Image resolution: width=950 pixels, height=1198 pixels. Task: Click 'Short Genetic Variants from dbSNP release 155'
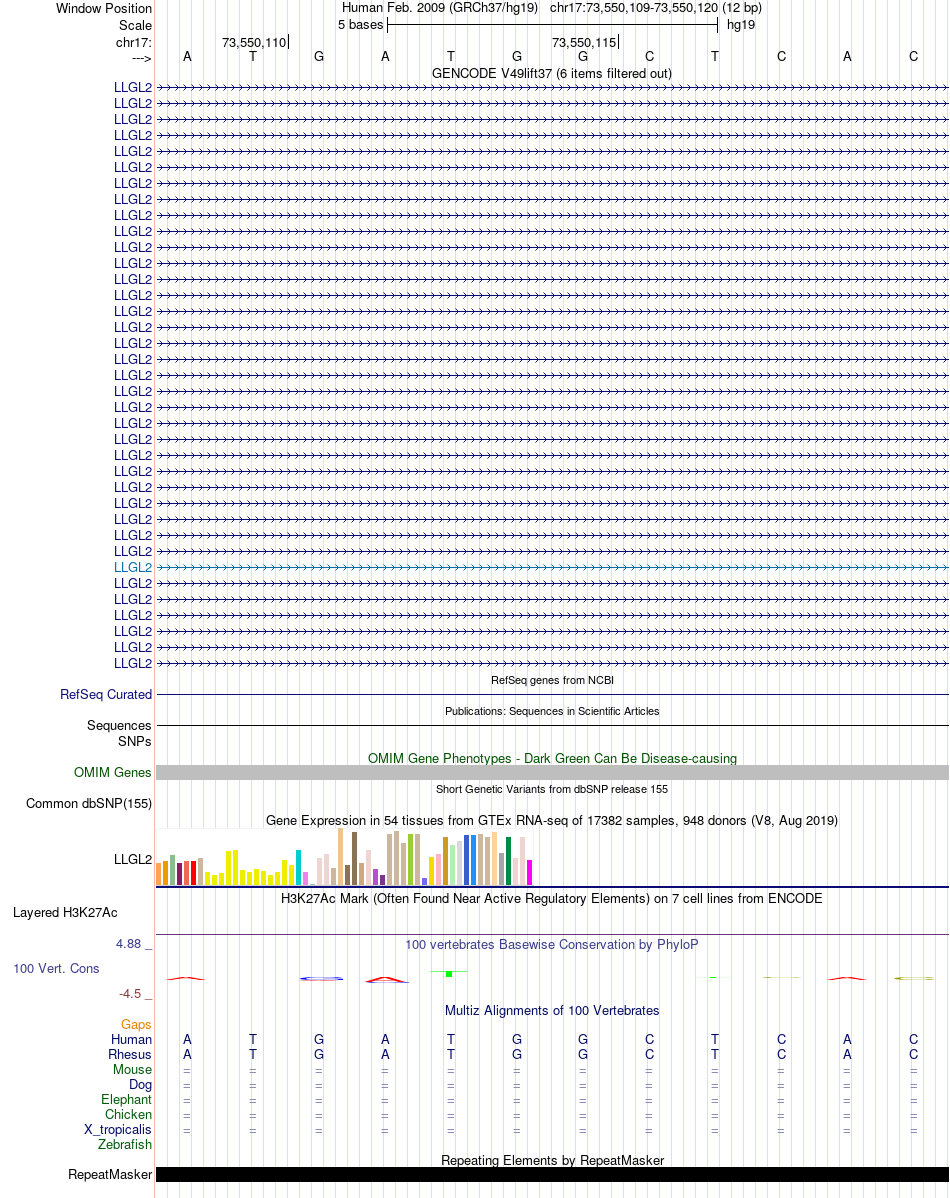(x=552, y=789)
